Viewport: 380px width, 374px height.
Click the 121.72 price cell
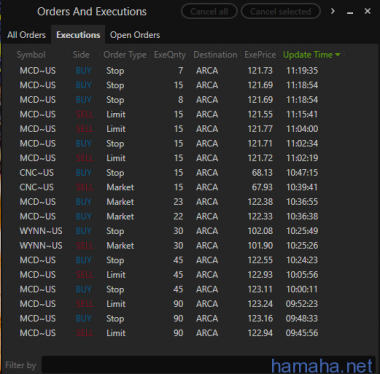[260, 158]
